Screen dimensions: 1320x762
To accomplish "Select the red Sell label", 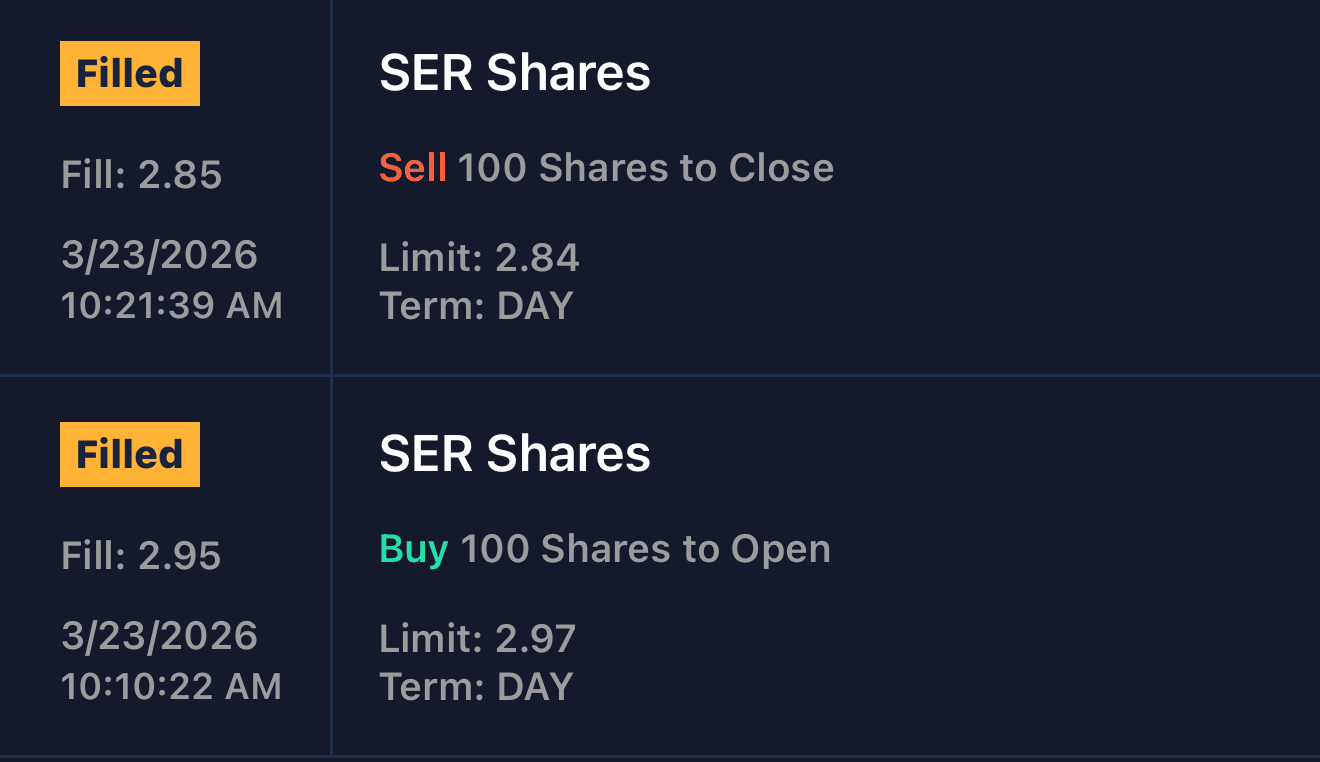I will coord(412,168).
